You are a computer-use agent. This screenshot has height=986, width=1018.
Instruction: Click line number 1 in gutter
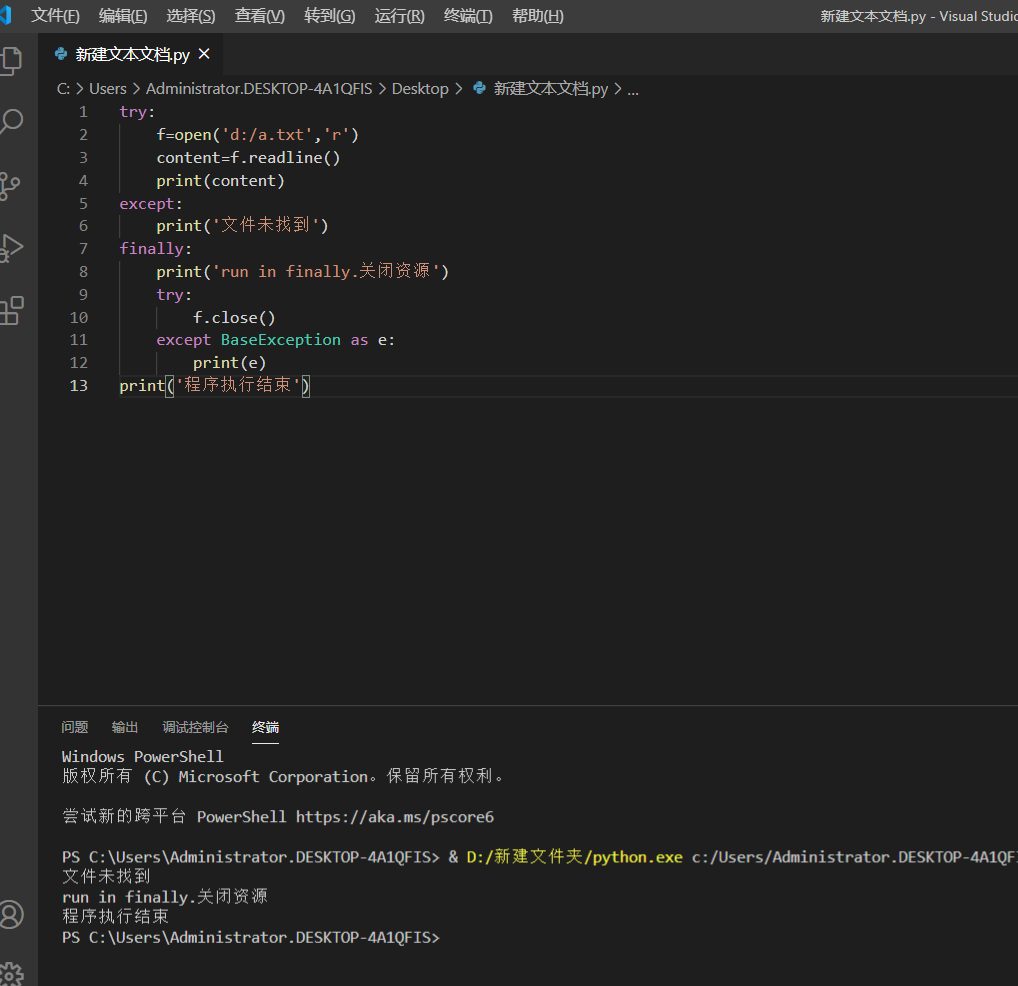click(83, 112)
